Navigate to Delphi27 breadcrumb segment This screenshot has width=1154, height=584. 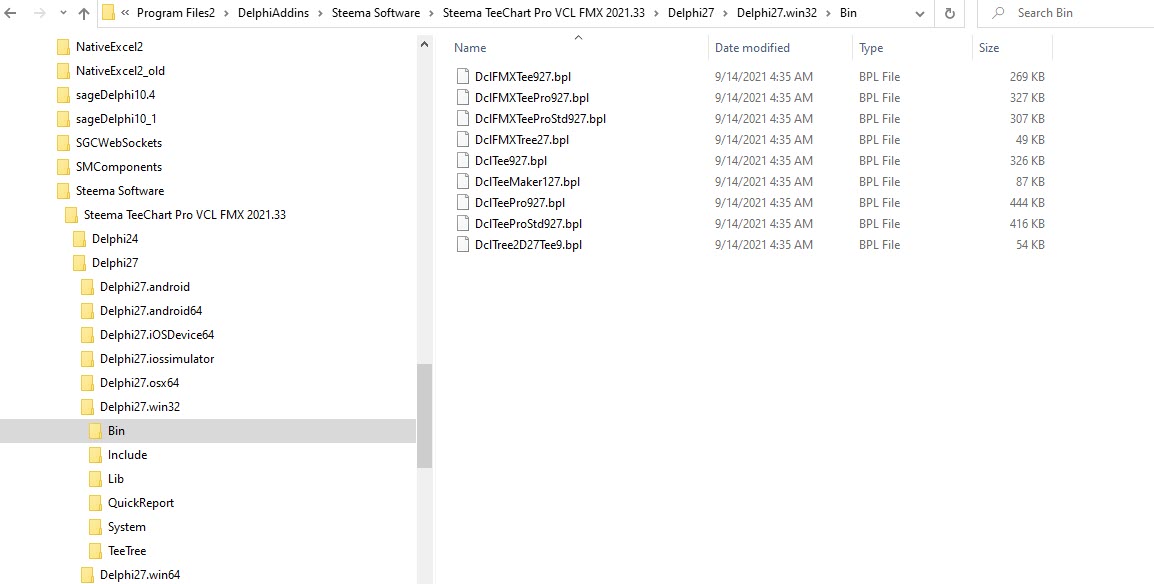pos(691,13)
